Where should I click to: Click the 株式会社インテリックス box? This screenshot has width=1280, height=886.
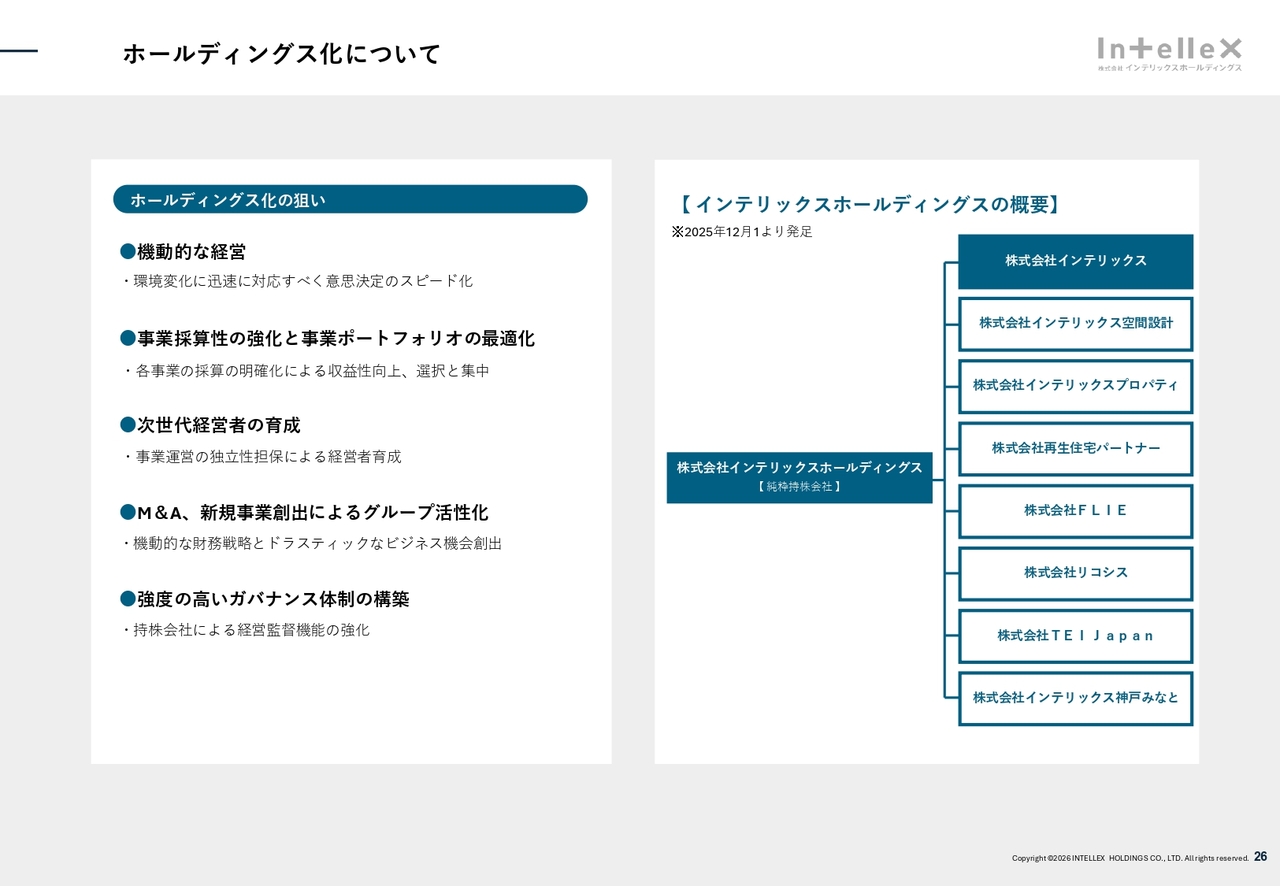(1075, 261)
